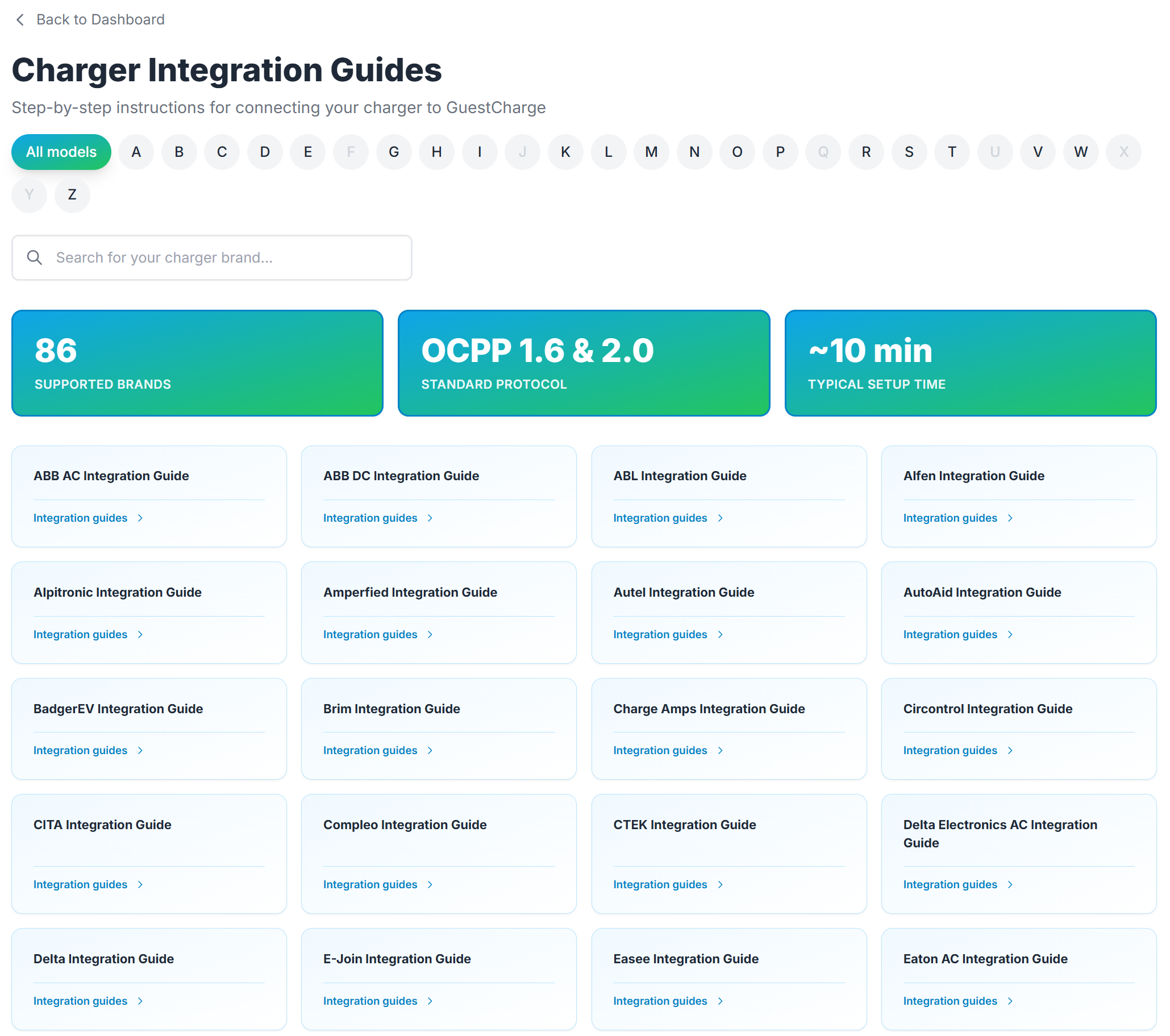1170x1036 pixels.
Task: Filter brands by letter B
Action: point(179,152)
